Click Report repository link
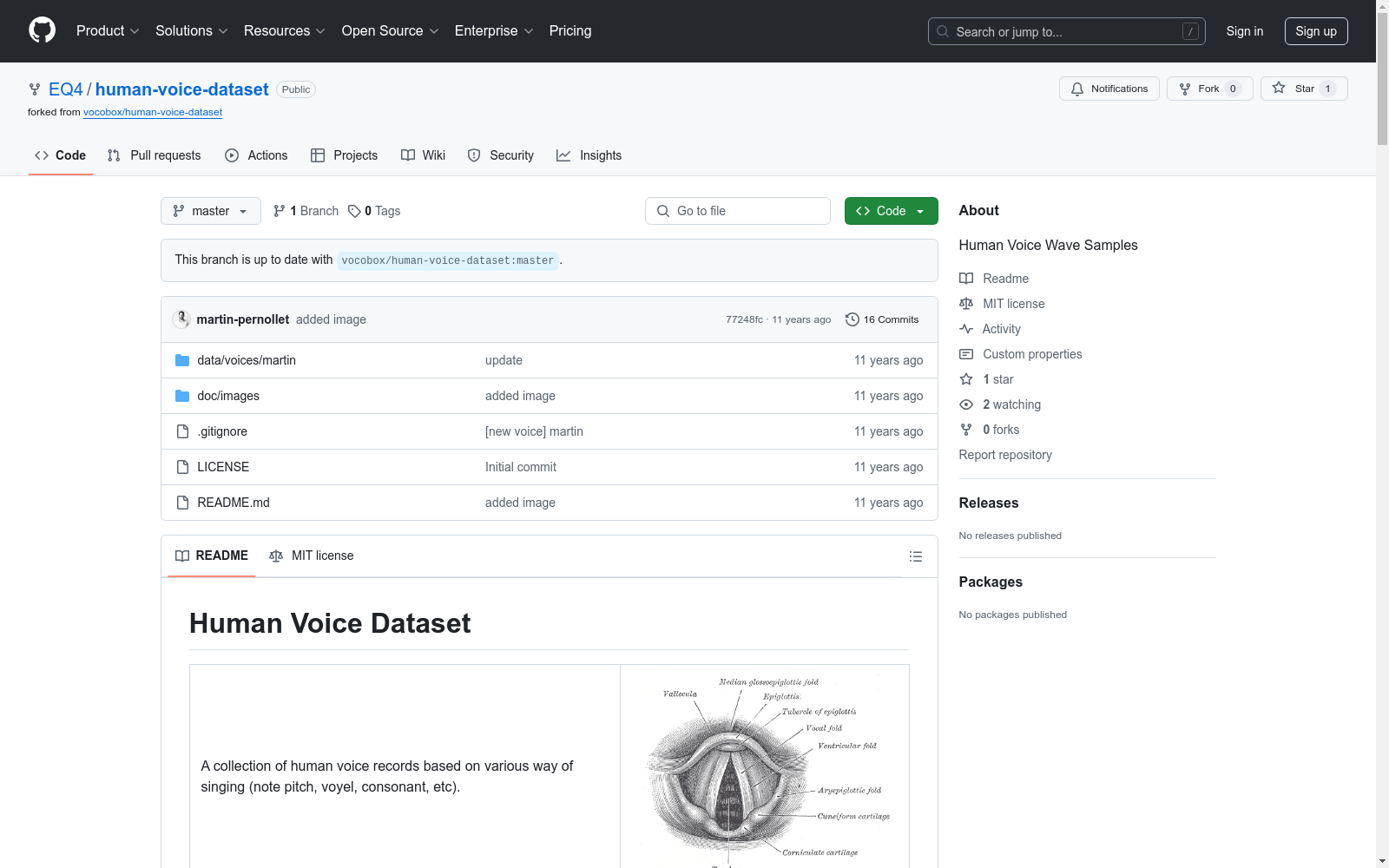 [1005, 455]
